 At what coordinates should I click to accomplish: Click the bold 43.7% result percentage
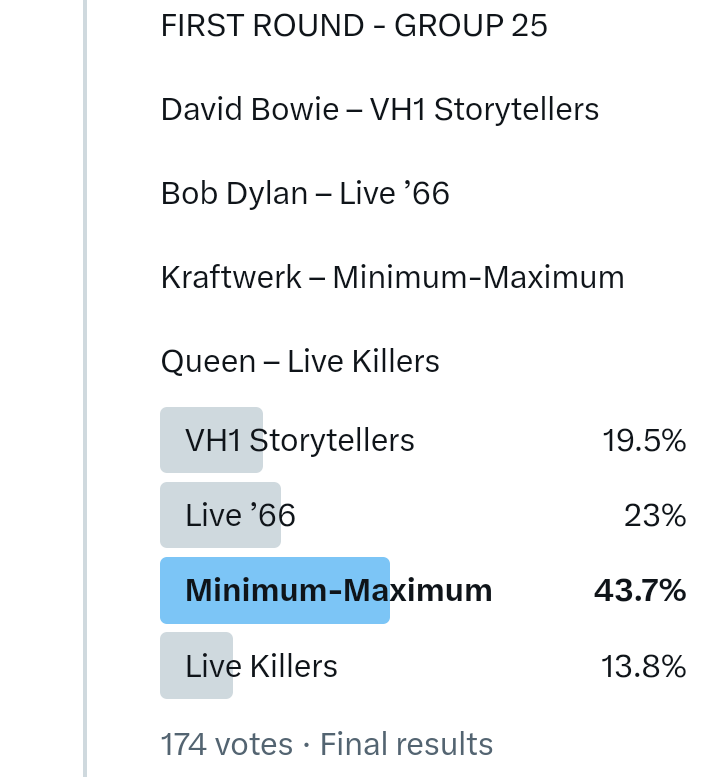640,590
